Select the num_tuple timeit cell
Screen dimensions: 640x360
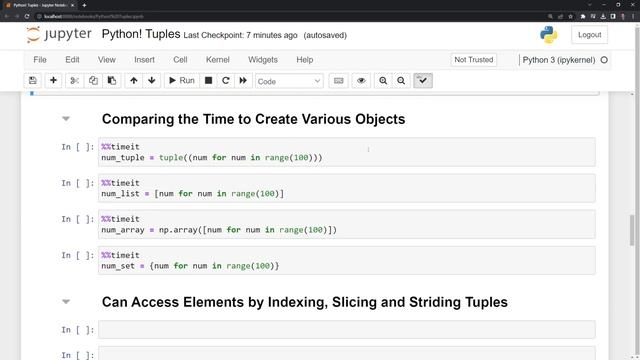(347, 152)
